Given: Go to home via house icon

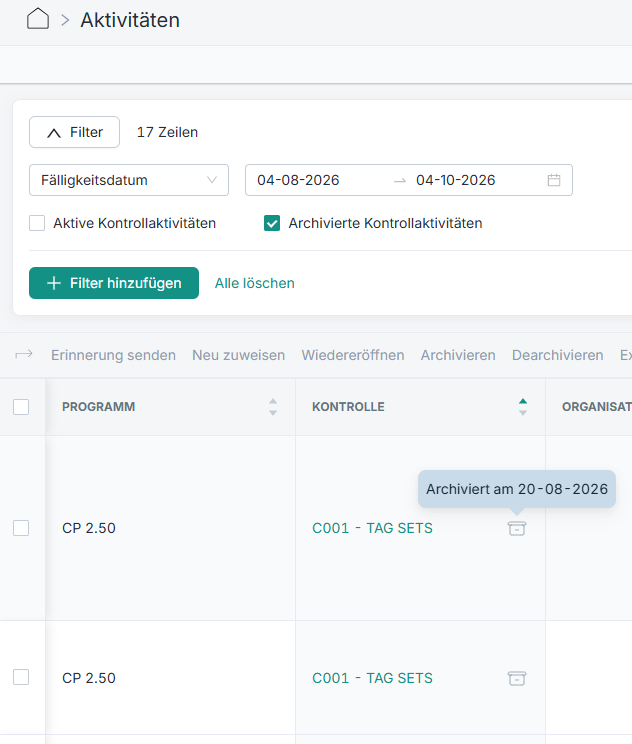Looking at the screenshot, I should tap(38, 19).
